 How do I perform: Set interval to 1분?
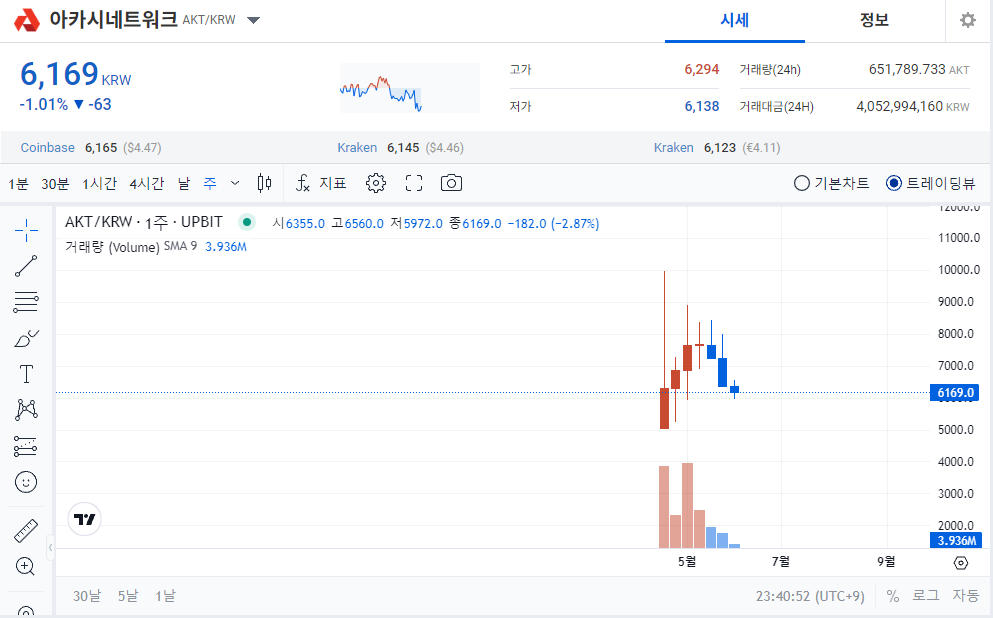point(18,184)
